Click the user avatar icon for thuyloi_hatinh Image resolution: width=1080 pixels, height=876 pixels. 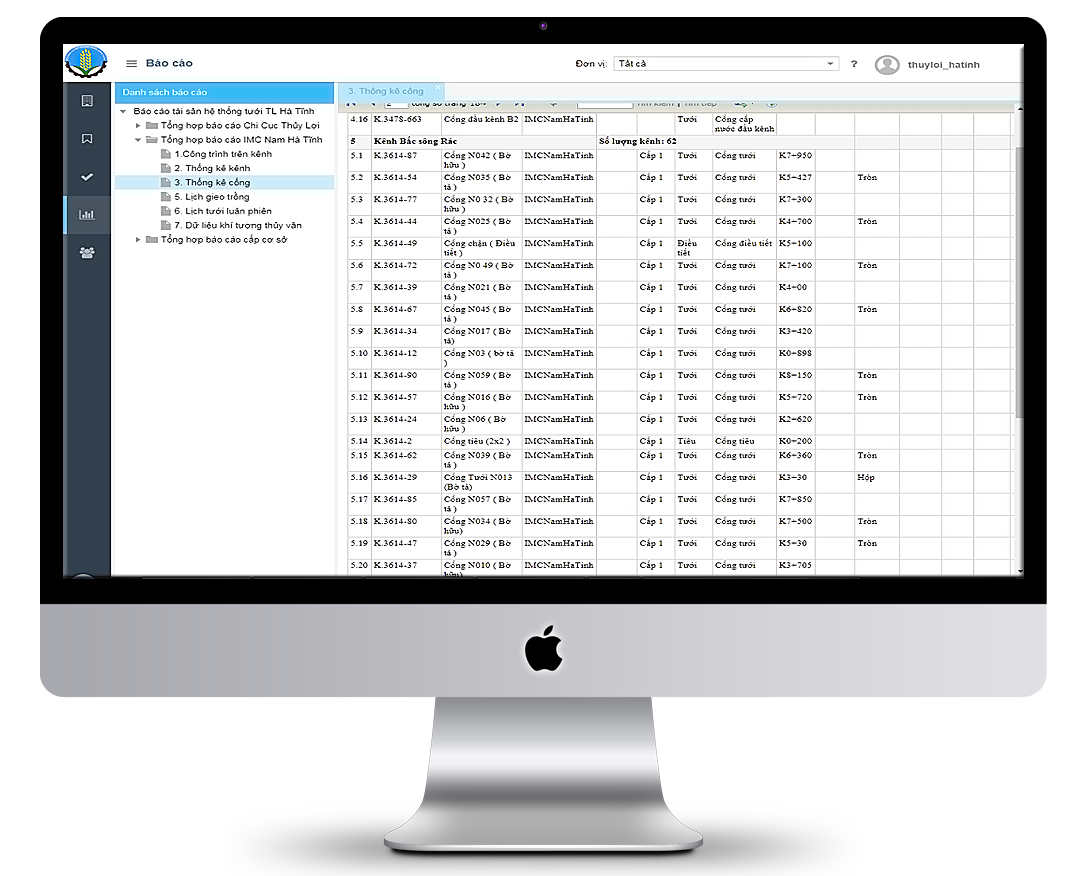pos(886,65)
